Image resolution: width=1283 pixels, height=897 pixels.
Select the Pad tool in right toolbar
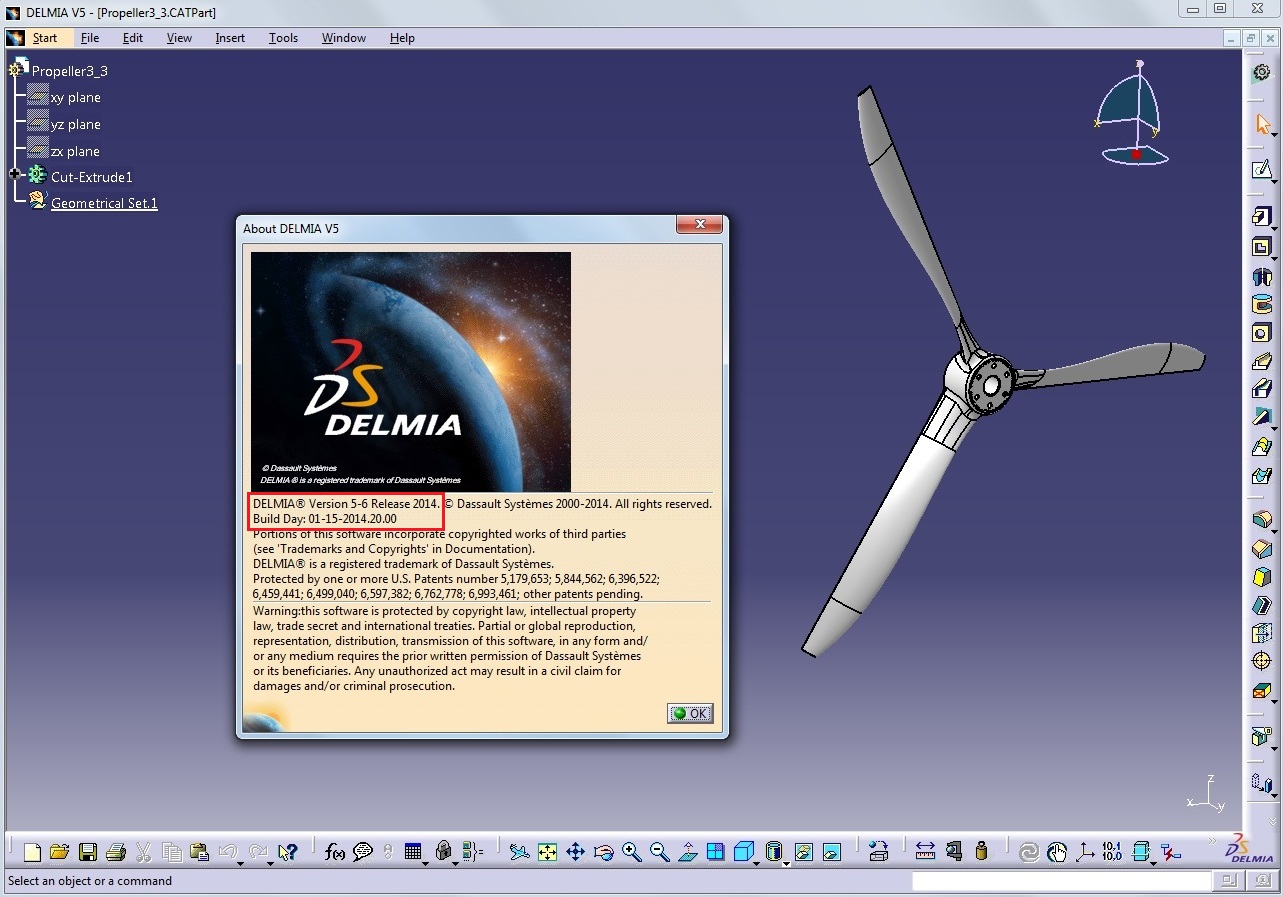[1260, 217]
